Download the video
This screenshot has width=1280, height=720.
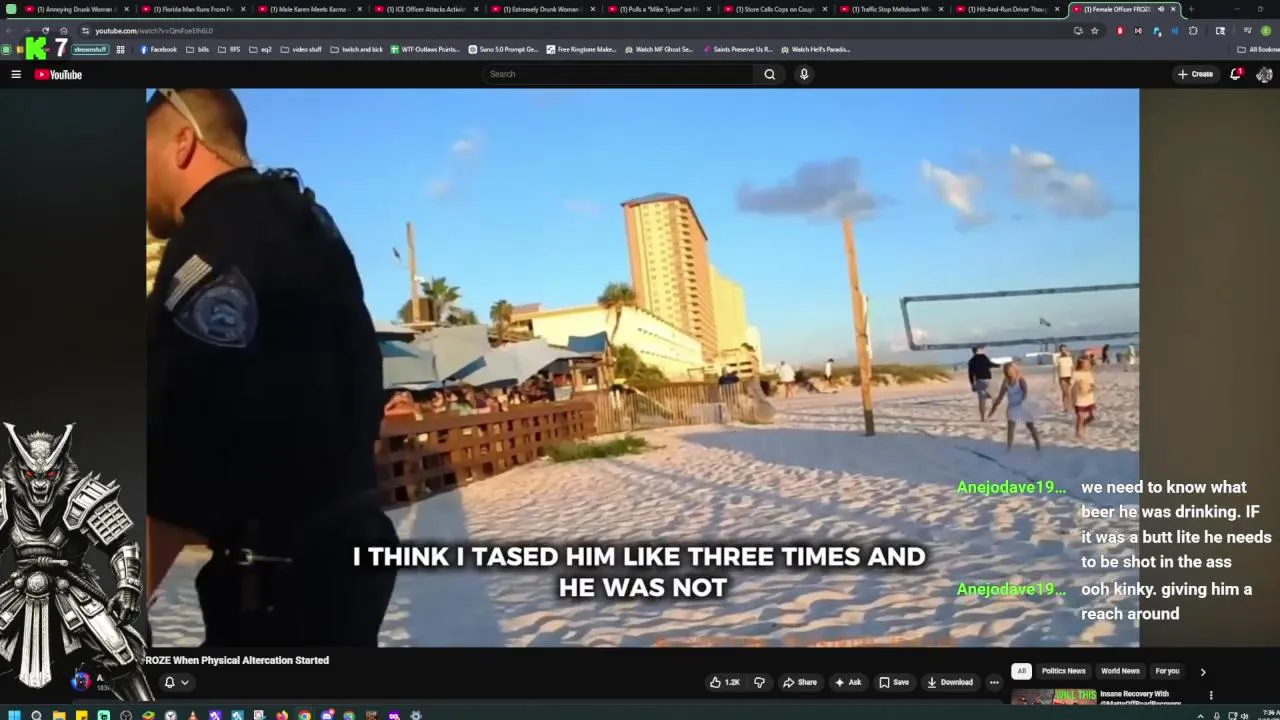(x=950, y=682)
